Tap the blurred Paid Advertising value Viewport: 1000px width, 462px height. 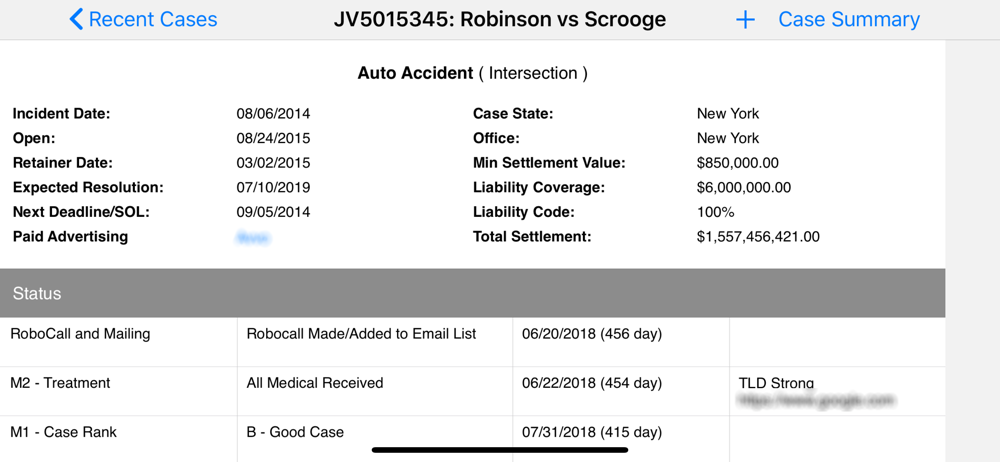coord(253,238)
